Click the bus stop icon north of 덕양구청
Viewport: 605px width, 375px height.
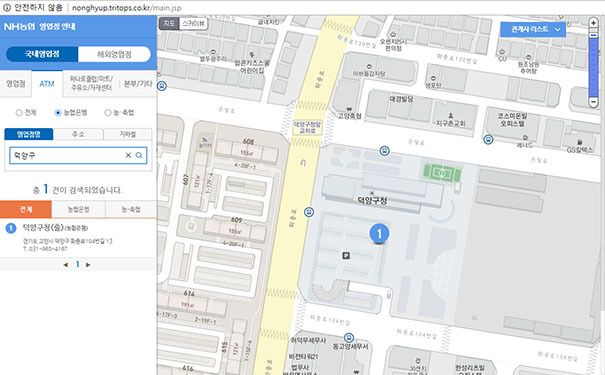click(x=384, y=151)
